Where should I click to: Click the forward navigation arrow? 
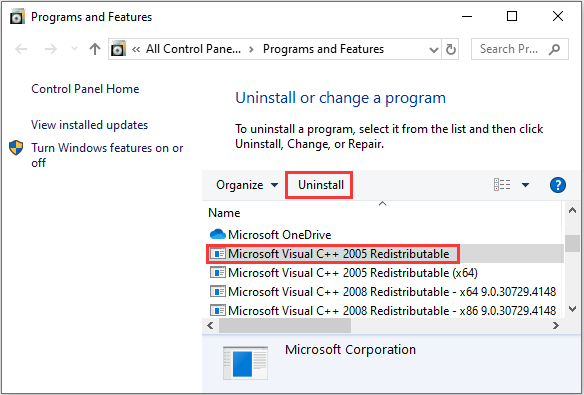[51, 49]
